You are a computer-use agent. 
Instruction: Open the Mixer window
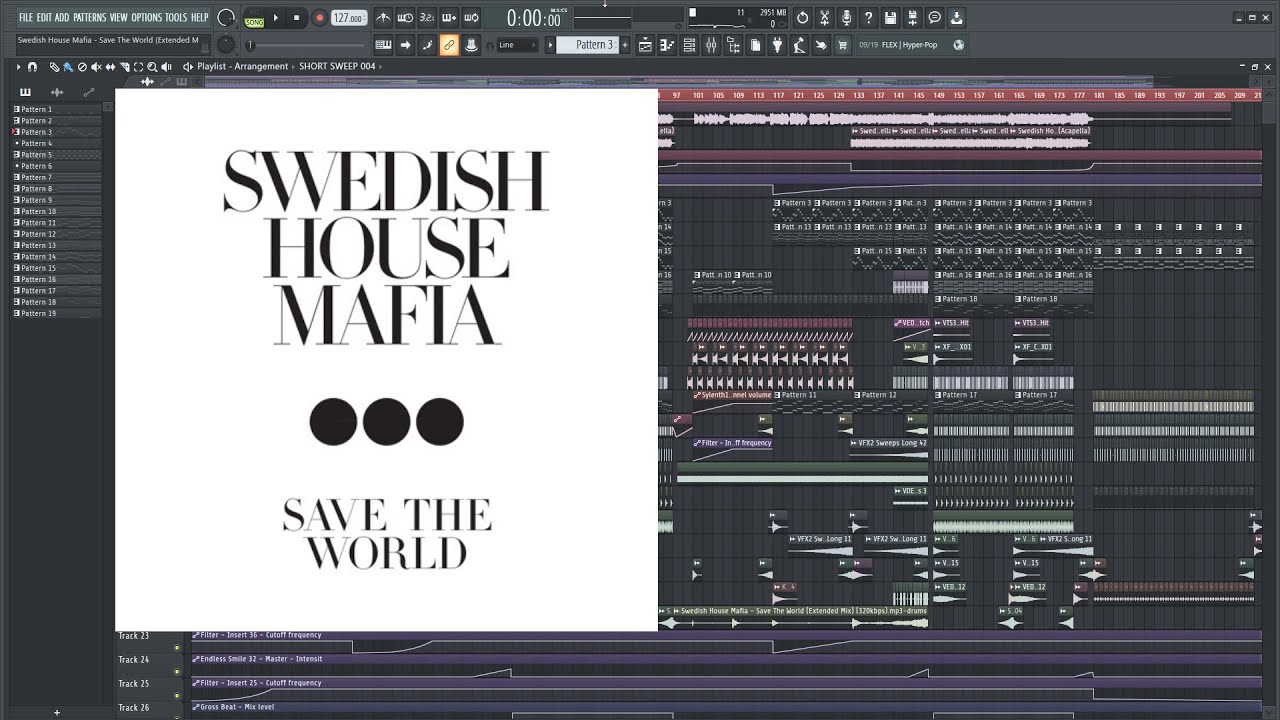tap(711, 45)
